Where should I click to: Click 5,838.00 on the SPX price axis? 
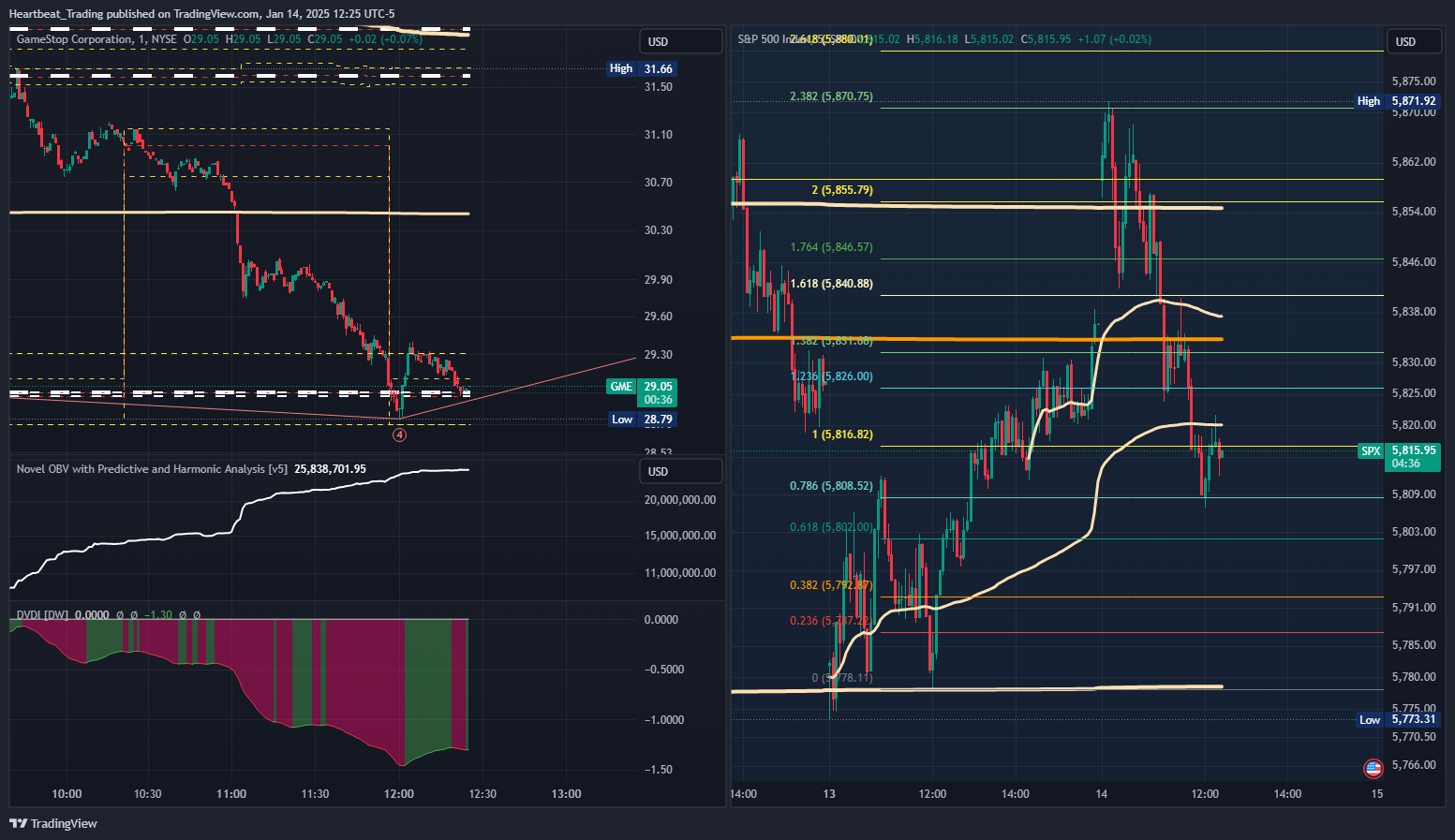tap(1414, 312)
